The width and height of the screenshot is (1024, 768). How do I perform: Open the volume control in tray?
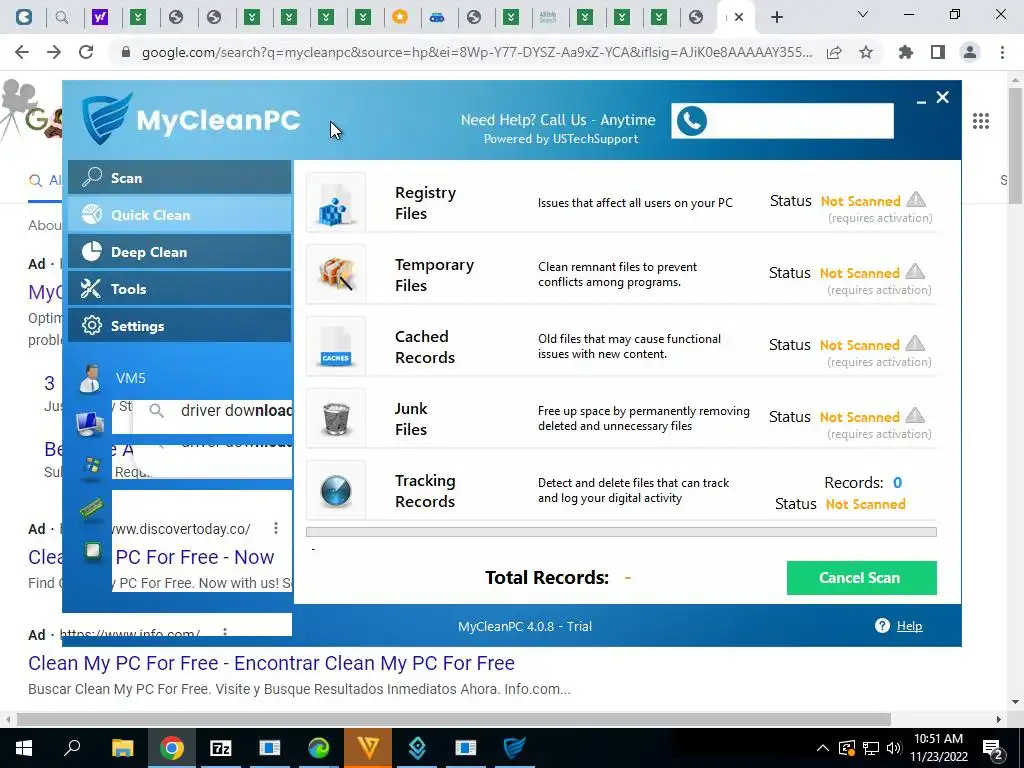tap(895, 748)
